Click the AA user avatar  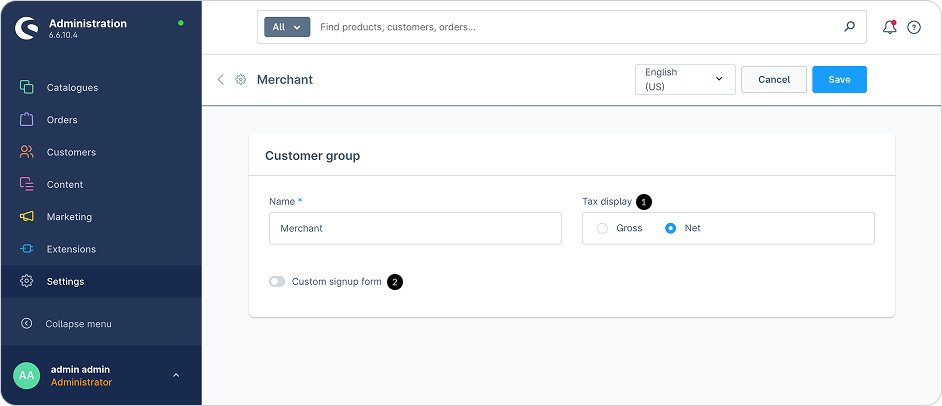(26, 375)
